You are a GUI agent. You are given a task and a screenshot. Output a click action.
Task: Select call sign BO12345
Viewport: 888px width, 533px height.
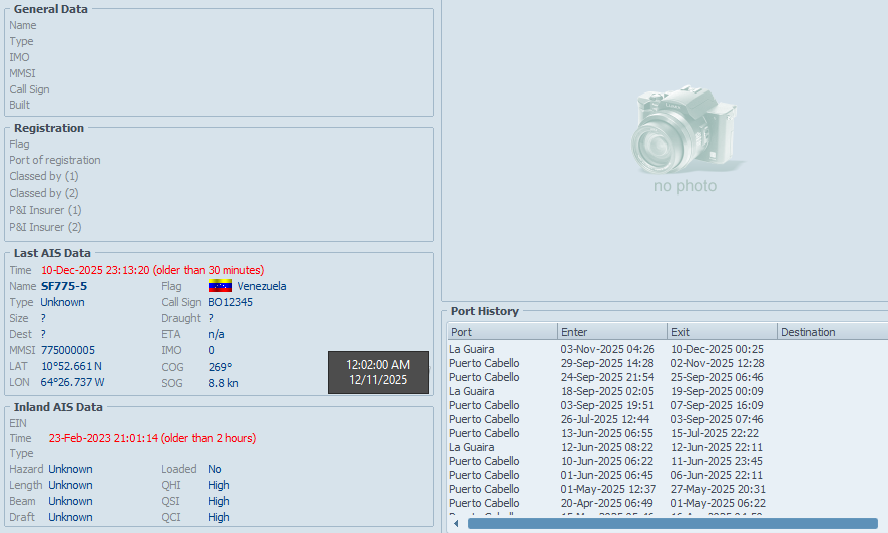[230, 302]
